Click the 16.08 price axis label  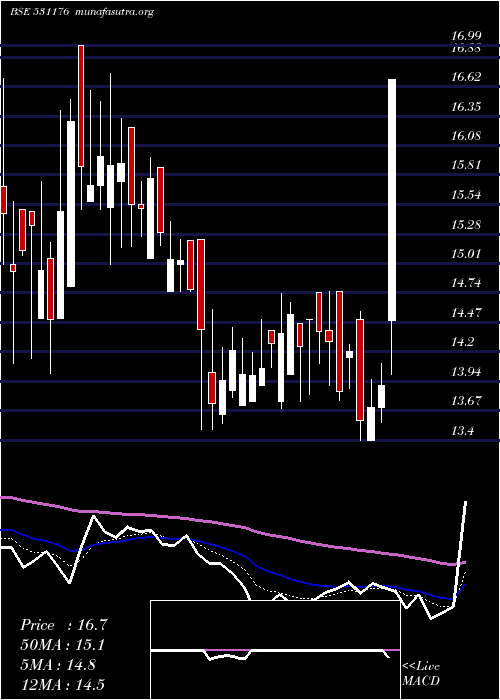(466, 136)
